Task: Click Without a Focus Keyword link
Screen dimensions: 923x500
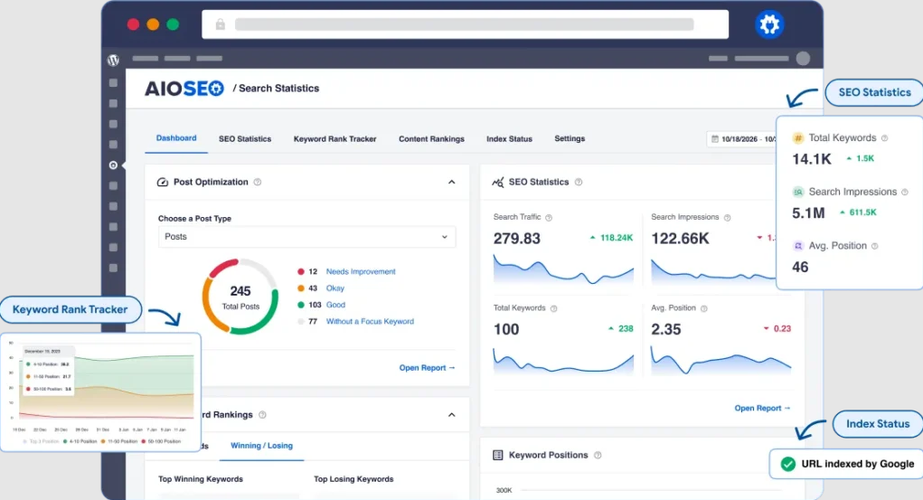Action: tap(369, 322)
